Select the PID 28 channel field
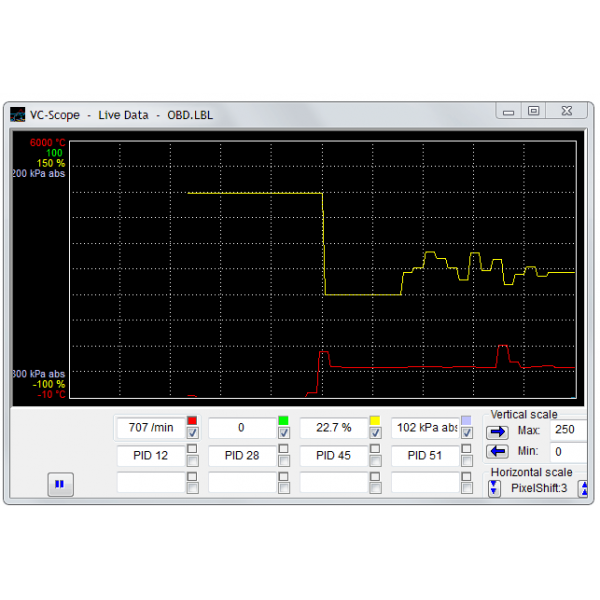 coord(242,455)
